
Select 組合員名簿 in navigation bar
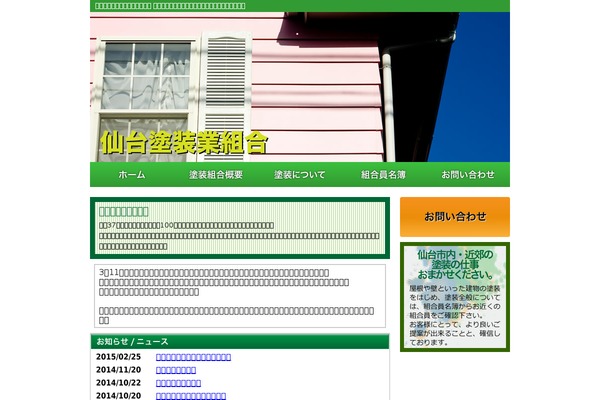point(383,175)
